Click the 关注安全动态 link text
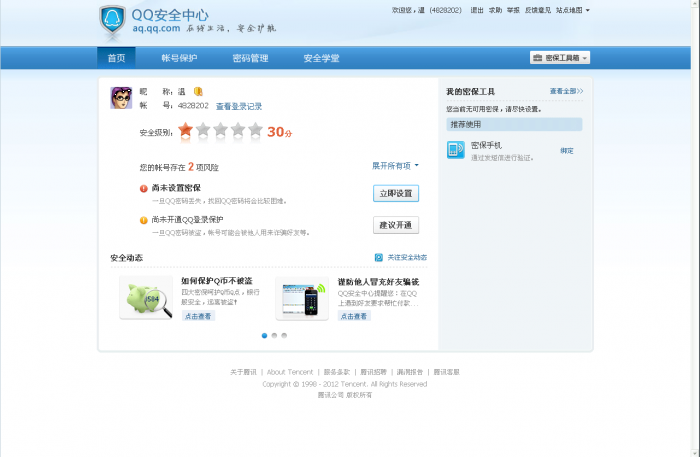700x457 pixels. pyautogui.click(x=407, y=258)
